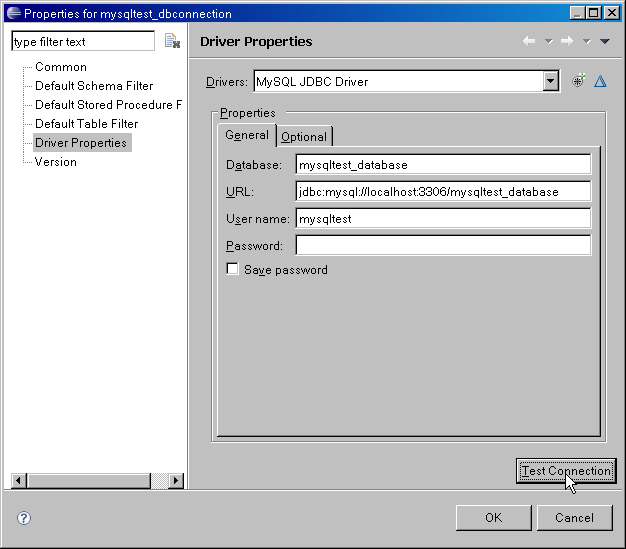Click the clear filter text icon
Viewport: 626px width, 549px height.
click(172, 42)
